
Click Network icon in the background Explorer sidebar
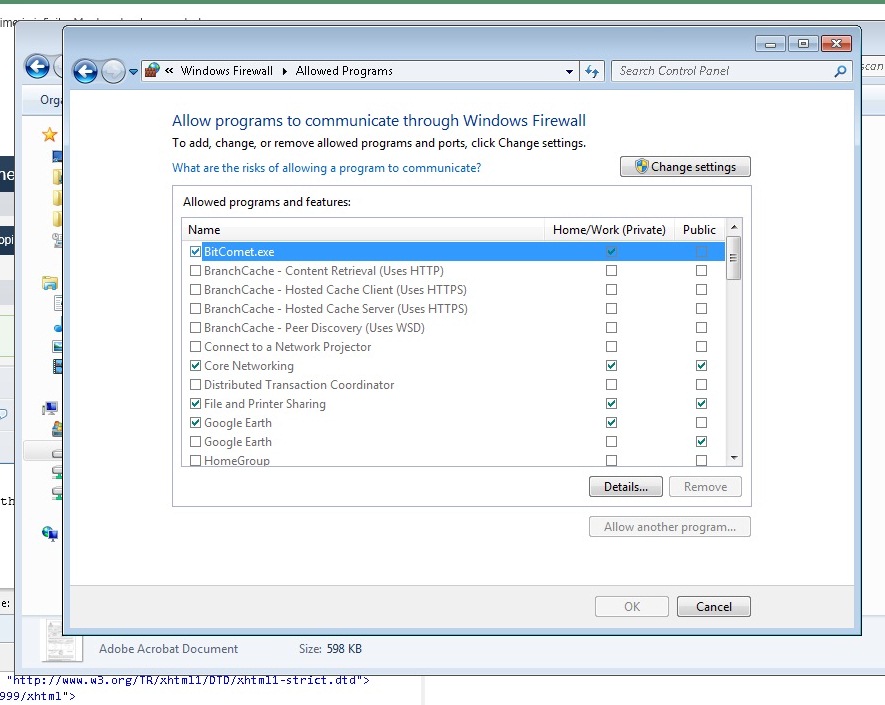click(x=50, y=533)
